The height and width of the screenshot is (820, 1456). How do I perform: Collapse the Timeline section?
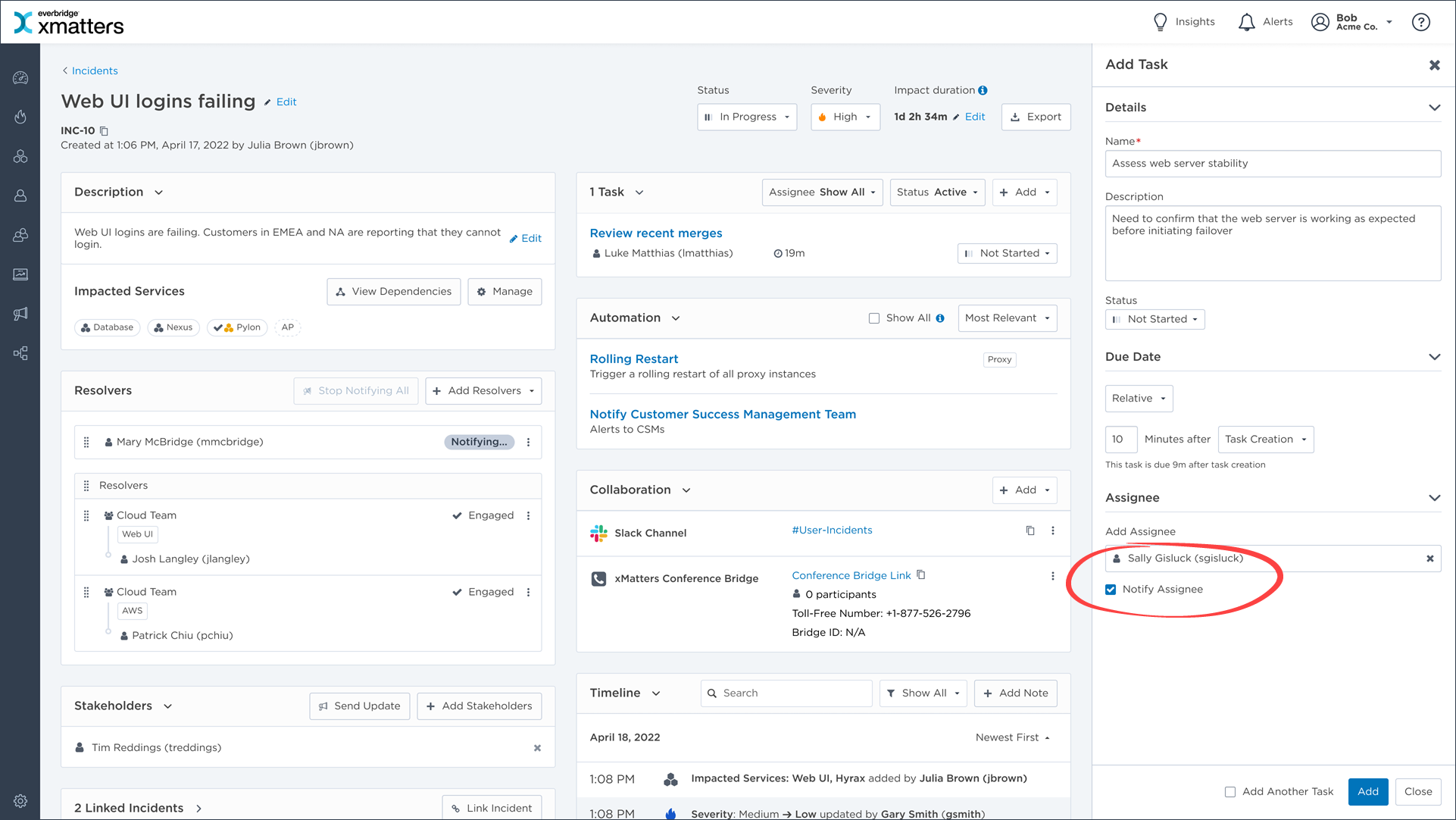(656, 693)
